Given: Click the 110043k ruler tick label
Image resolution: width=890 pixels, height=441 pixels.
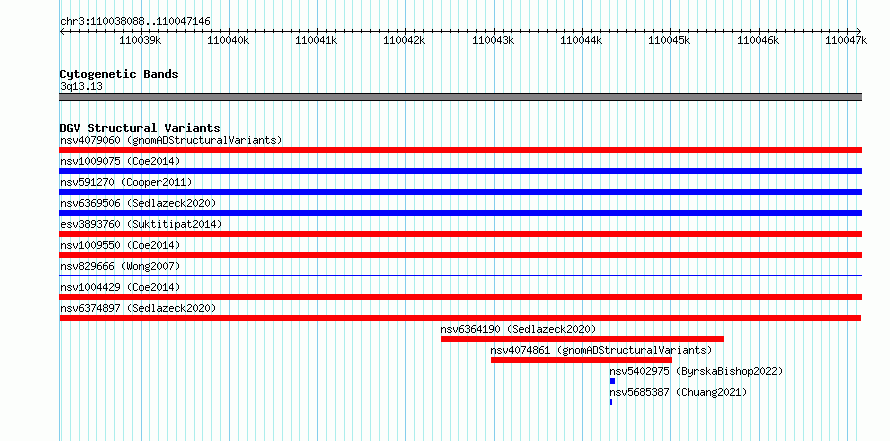Looking at the screenshot, I should (x=493, y=40).
